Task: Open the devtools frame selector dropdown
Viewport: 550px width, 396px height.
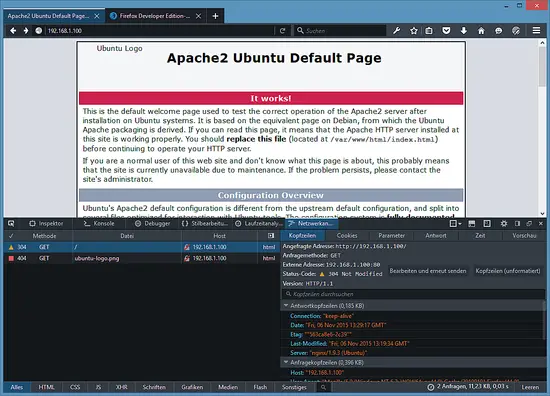Action: [455, 223]
